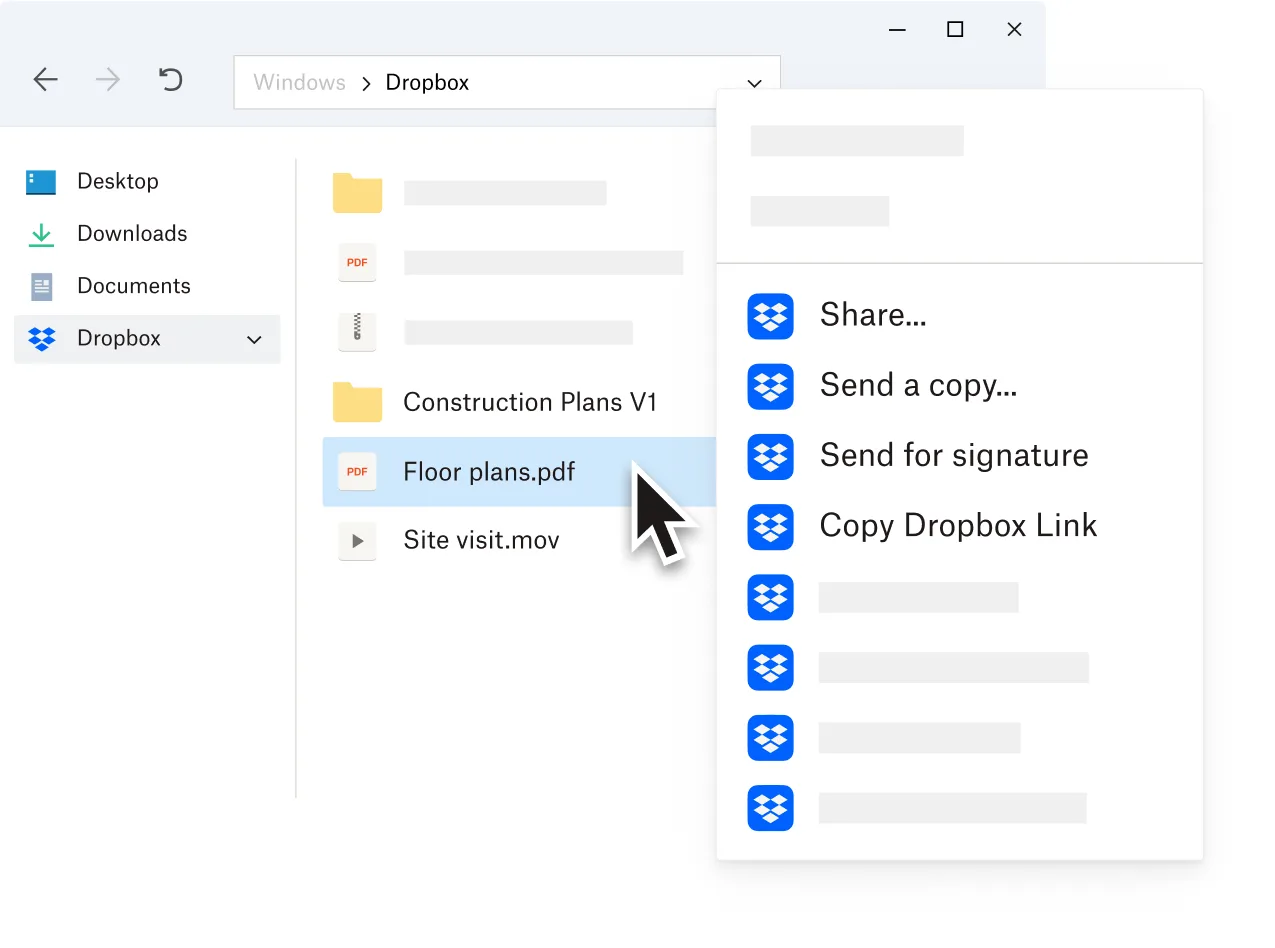Image resolution: width=1275 pixels, height=948 pixels.
Task: Click the Dropbox icon beside Send for signature
Action: coord(770,456)
